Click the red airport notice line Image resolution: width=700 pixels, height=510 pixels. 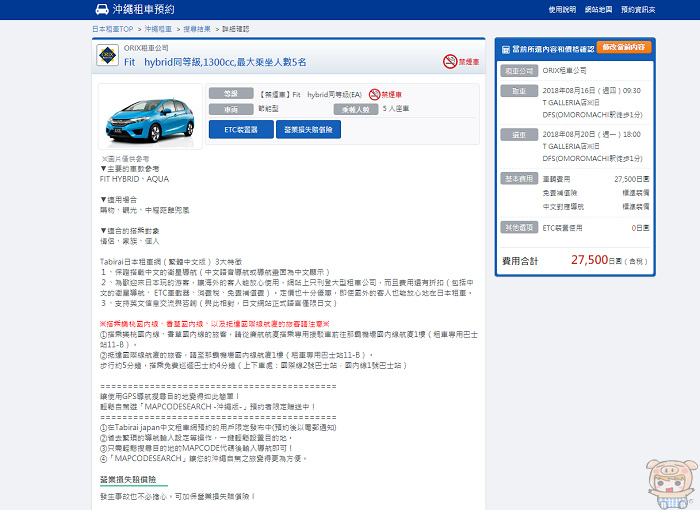(x=215, y=324)
